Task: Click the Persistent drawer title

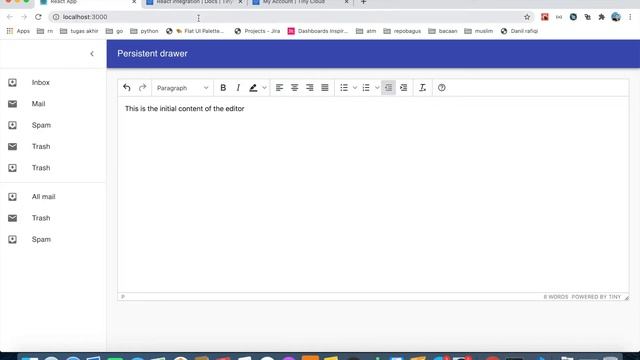Action: click(152, 53)
